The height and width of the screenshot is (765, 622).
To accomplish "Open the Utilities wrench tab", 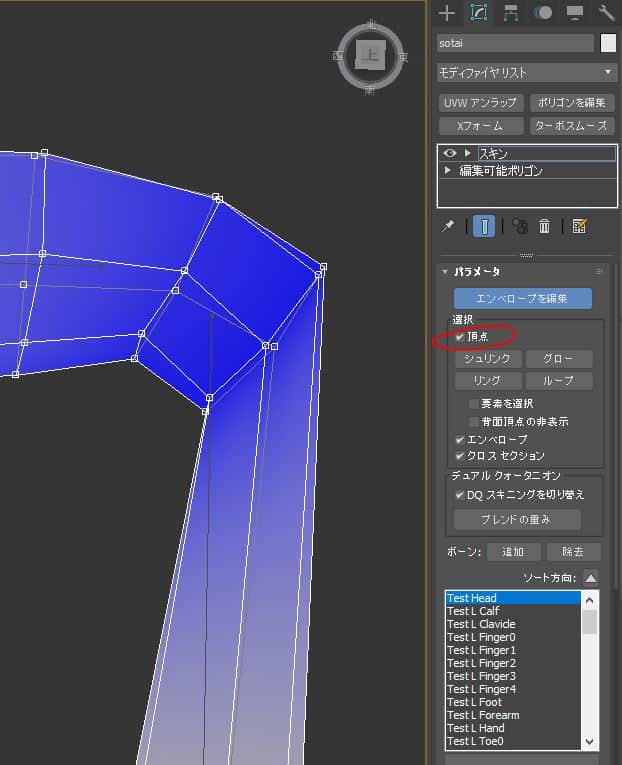I will click(606, 13).
